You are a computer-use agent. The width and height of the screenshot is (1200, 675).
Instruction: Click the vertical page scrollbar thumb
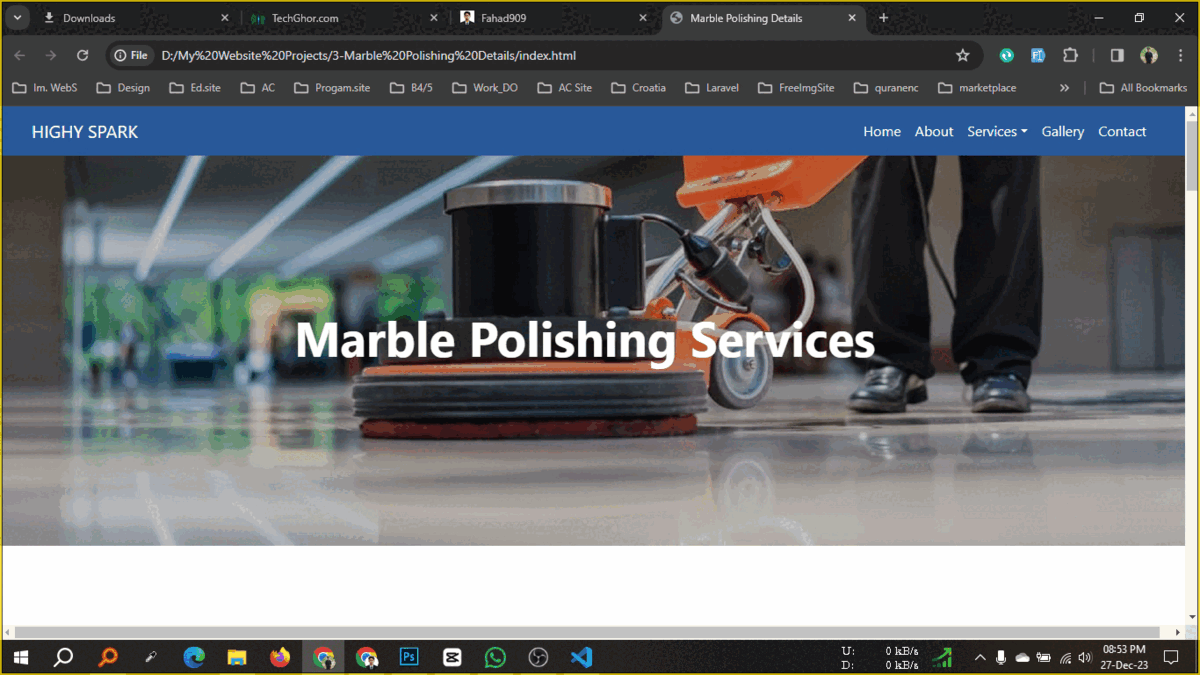pos(1192,155)
